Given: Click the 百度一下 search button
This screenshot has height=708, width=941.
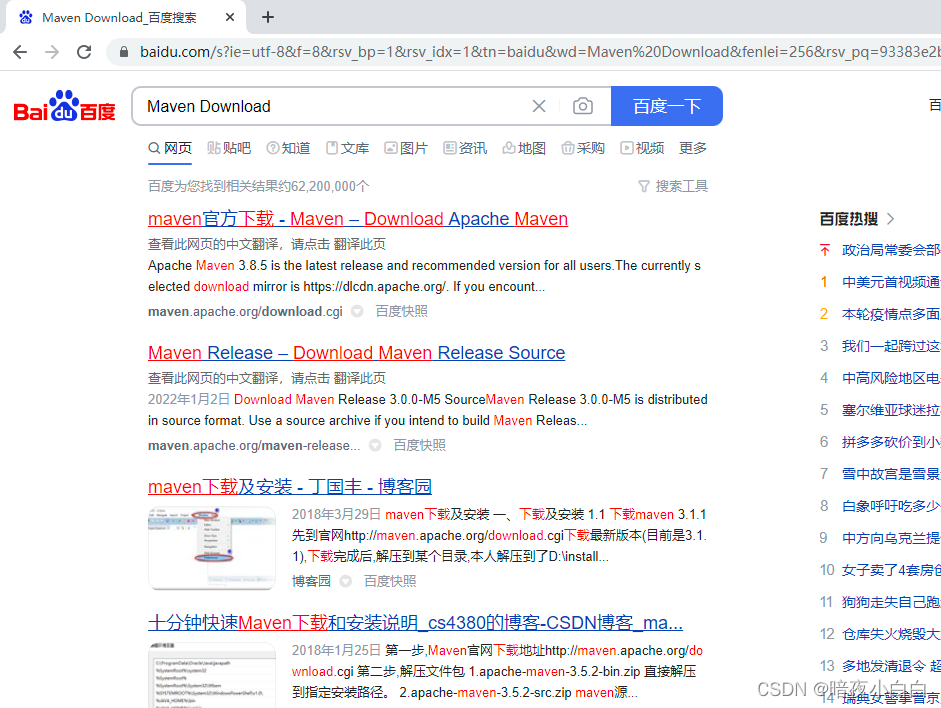Looking at the screenshot, I should (x=666, y=106).
